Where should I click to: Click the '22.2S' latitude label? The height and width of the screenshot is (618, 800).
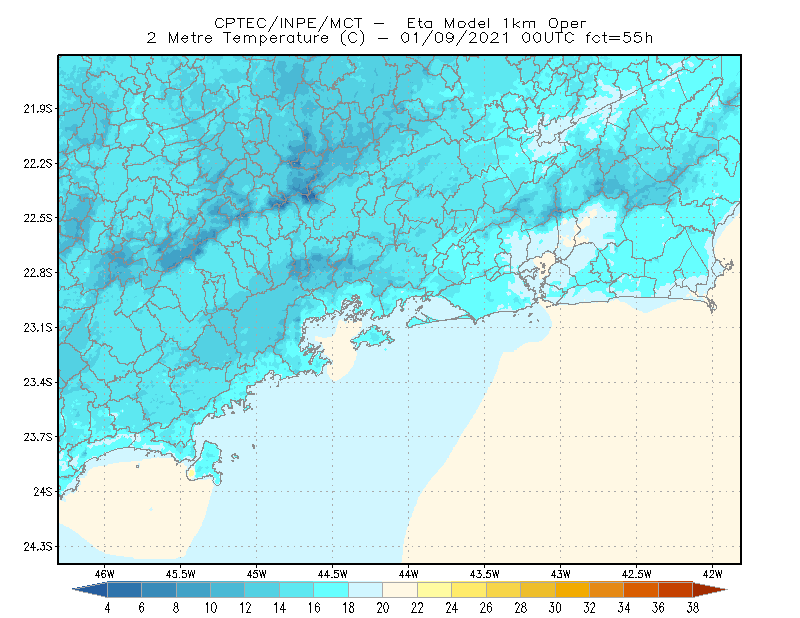[x=38, y=163]
